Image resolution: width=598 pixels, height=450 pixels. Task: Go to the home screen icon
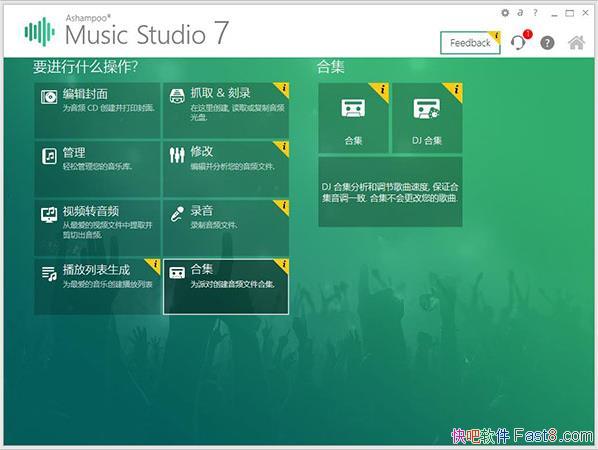coord(576,43)
